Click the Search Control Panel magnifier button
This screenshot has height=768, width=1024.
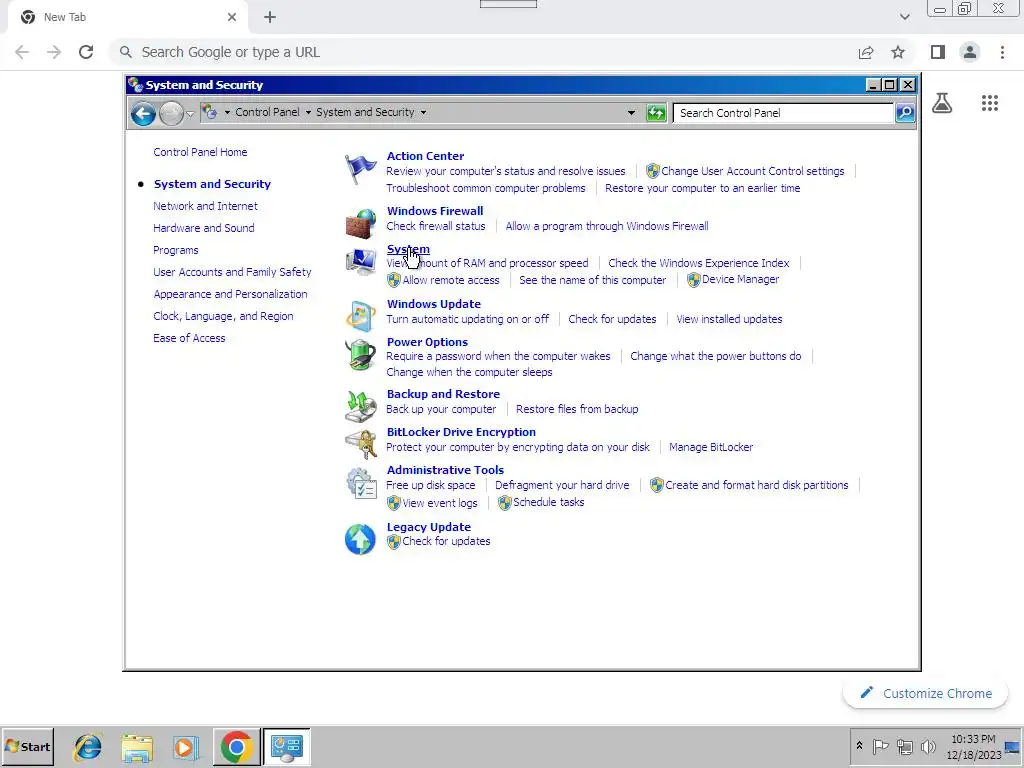click(905, 113)
